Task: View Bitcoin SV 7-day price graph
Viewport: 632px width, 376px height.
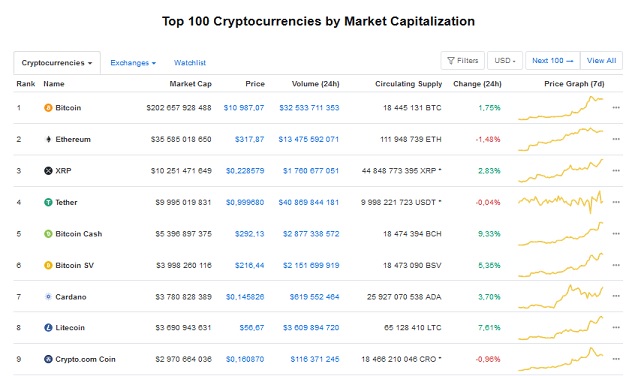Action: point(561,265)
